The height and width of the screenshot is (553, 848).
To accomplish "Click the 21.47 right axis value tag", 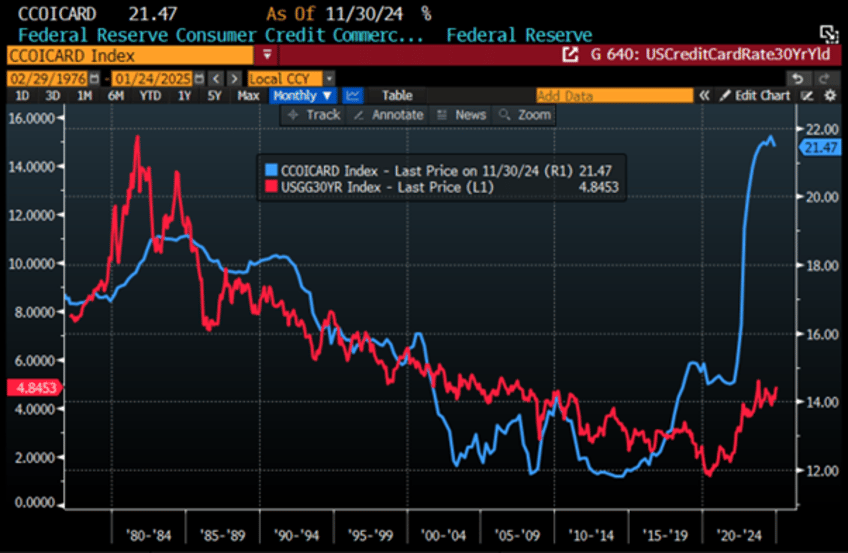I will coord(819,147).
